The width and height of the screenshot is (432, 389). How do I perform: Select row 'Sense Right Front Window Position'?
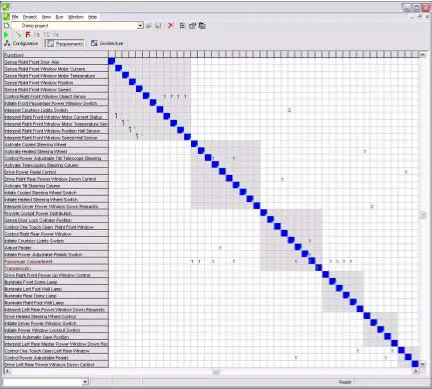point(56,82)
